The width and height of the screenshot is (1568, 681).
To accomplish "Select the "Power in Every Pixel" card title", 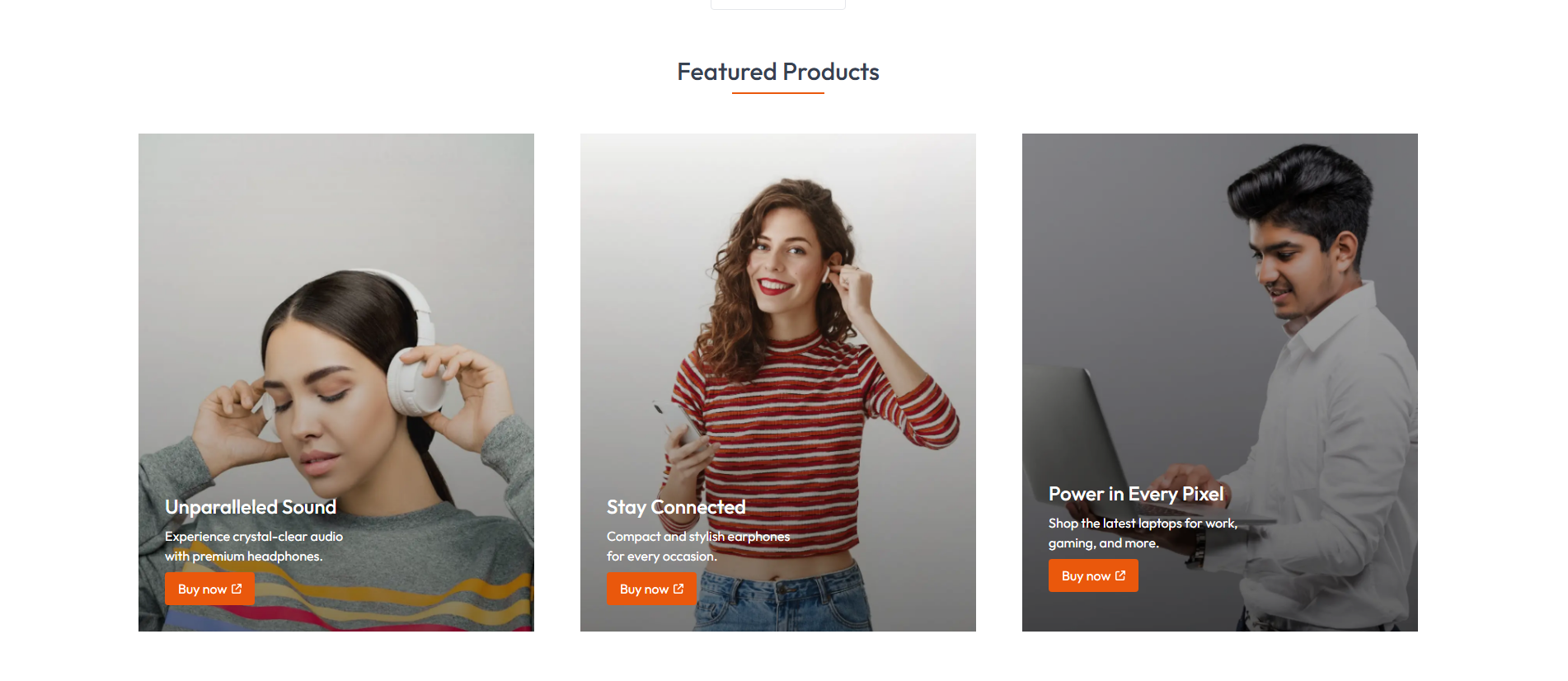I will pos(1136,494).
